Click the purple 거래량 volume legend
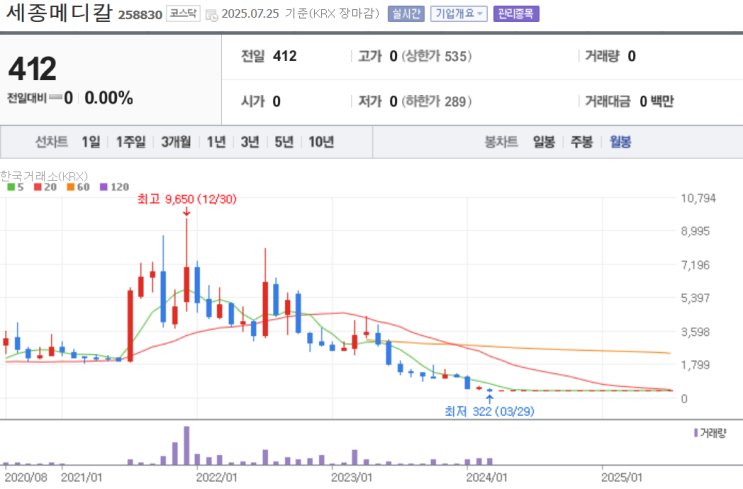Screen dimensions: 743x489 [710, 433]
